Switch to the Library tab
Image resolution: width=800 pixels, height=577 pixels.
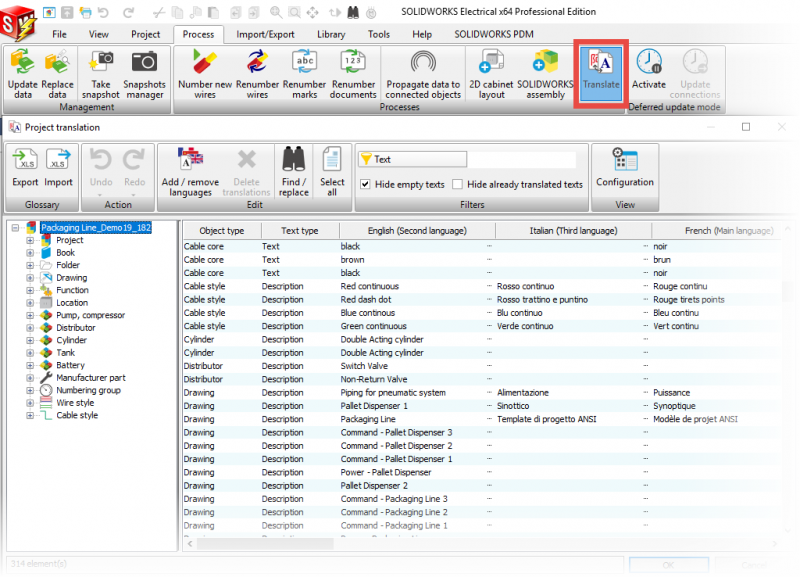coord(331,34)
